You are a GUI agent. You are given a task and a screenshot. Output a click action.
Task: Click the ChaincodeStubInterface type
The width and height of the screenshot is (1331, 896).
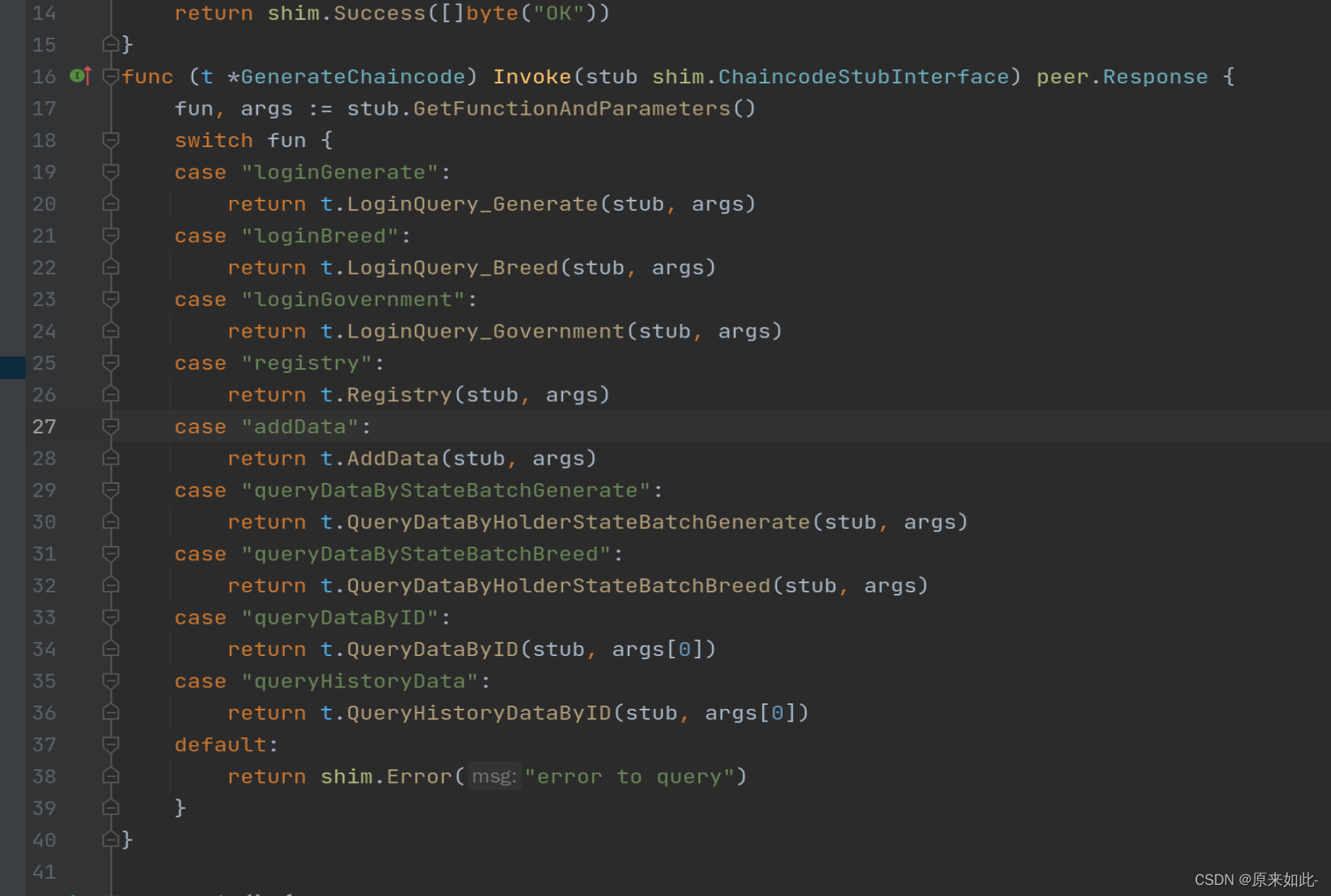pyautogui.click(x=864, y=76)
